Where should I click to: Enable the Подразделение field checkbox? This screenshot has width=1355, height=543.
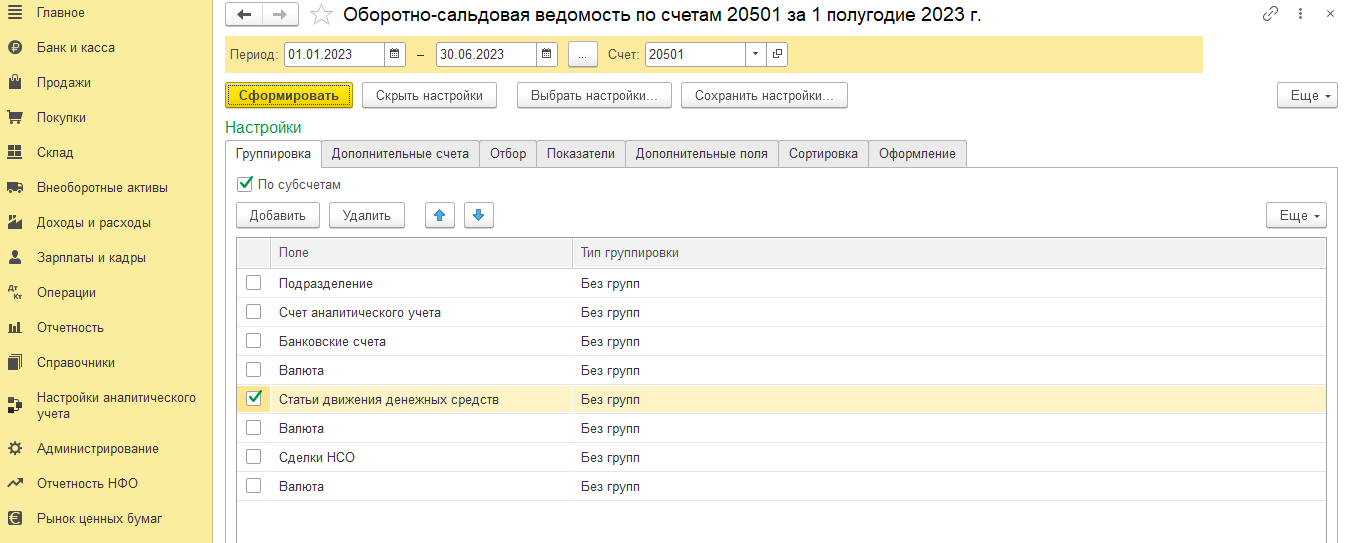tap(254, 283)
